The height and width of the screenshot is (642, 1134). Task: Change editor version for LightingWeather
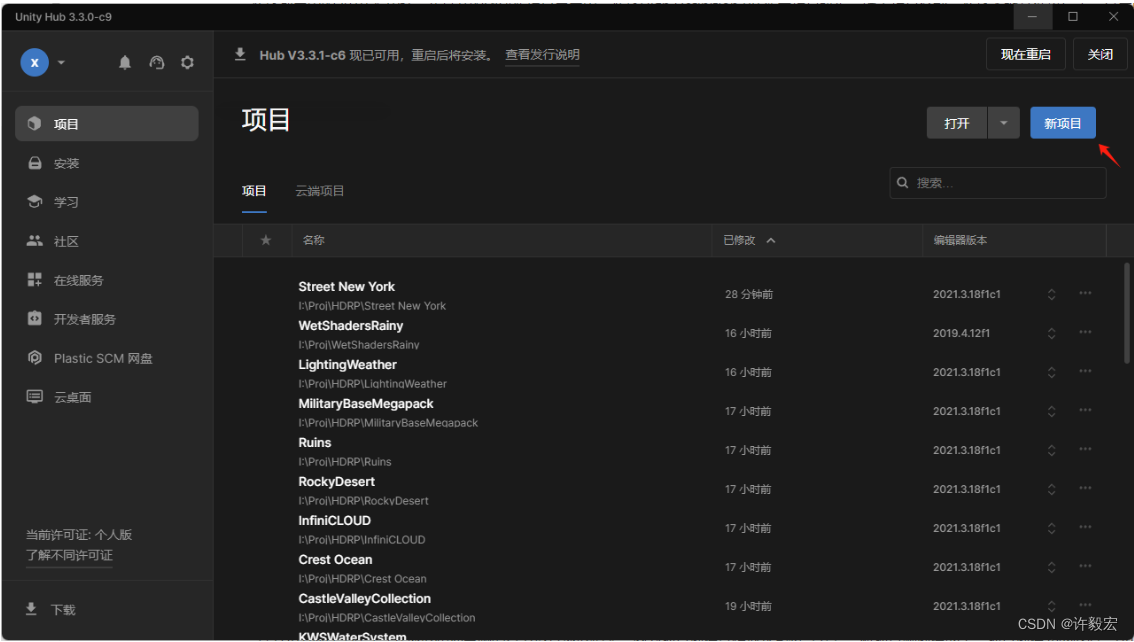(x=1052, y=372)
